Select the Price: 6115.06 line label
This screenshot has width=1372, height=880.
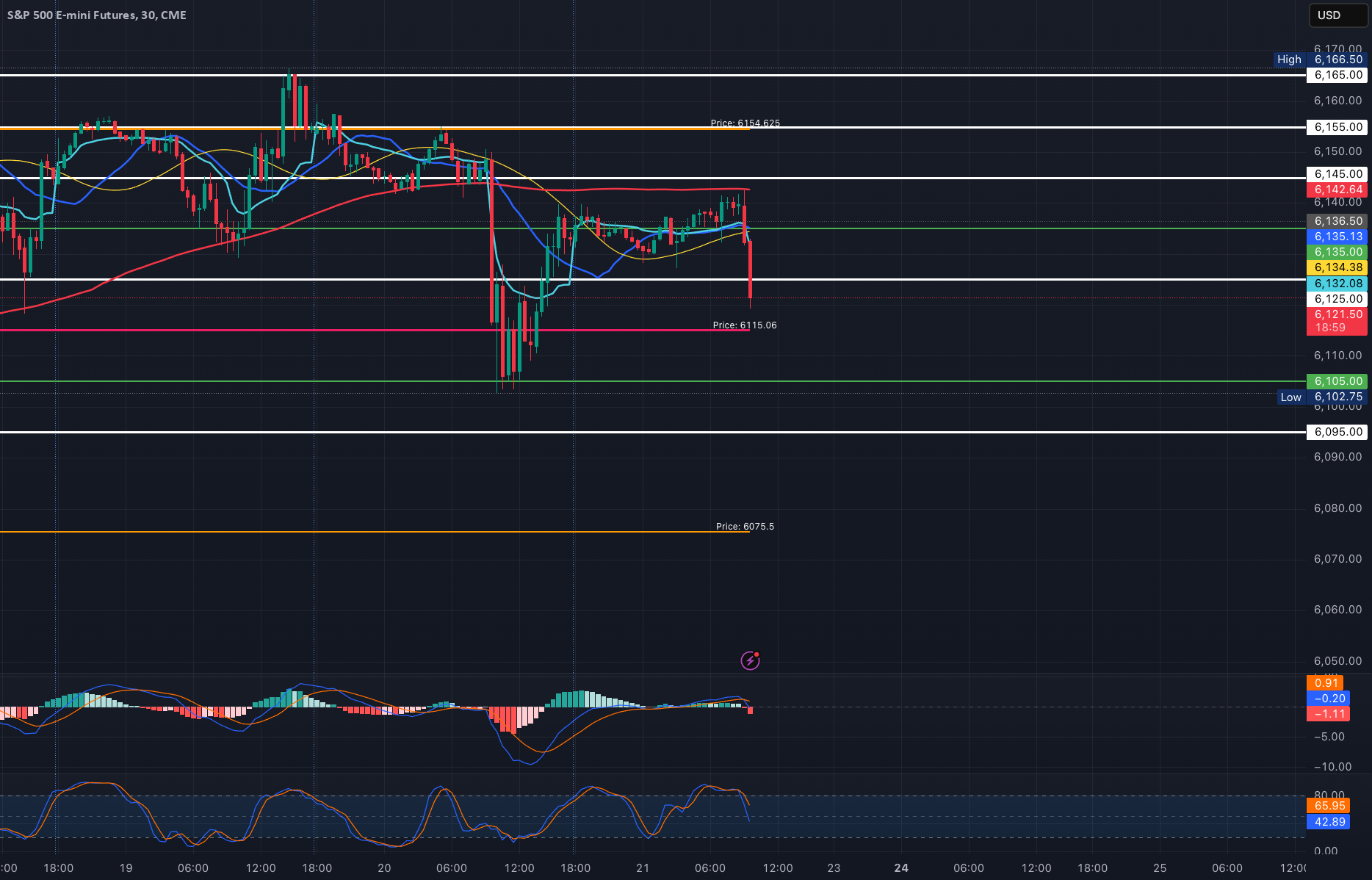tap(745, 325)
